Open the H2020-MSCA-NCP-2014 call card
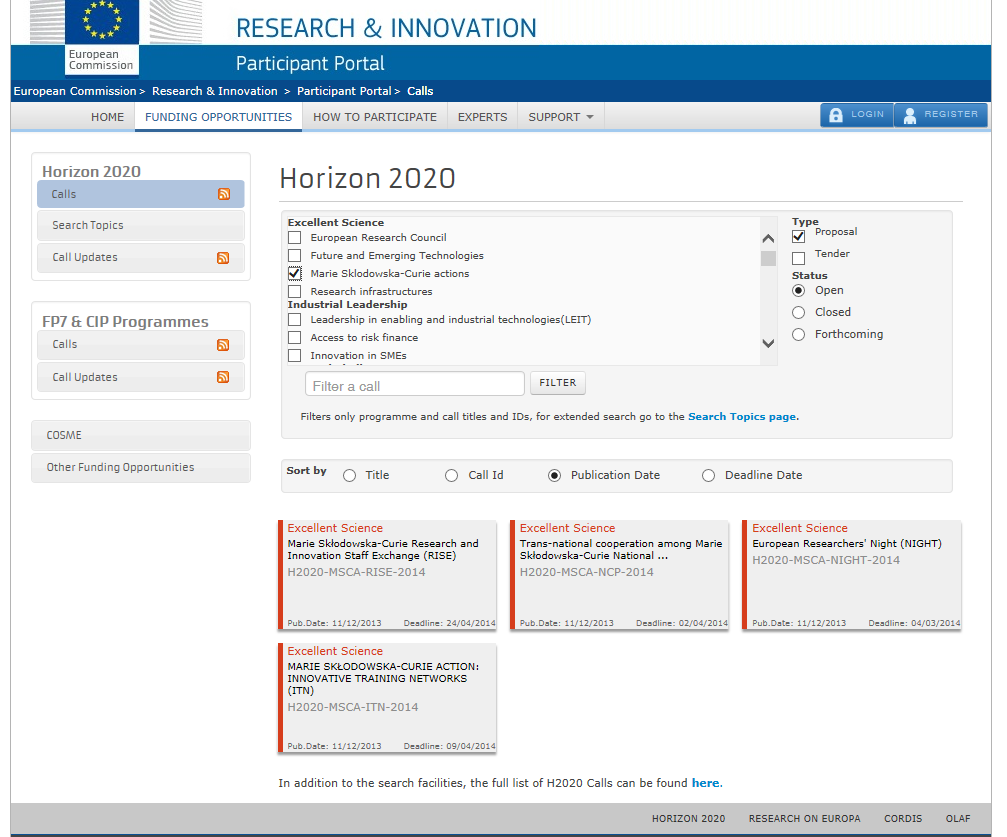This screenshot has width=1007, height=837. coord(620,575)
